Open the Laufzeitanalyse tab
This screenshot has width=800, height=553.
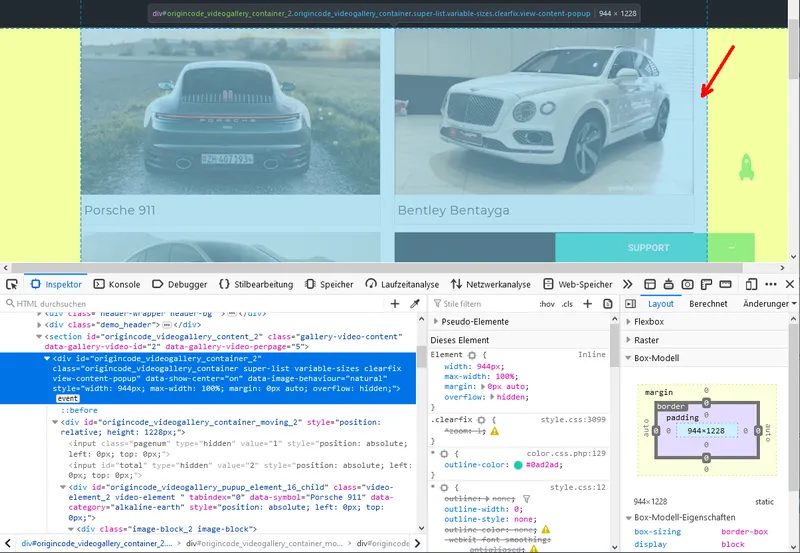tap(403, 284)
